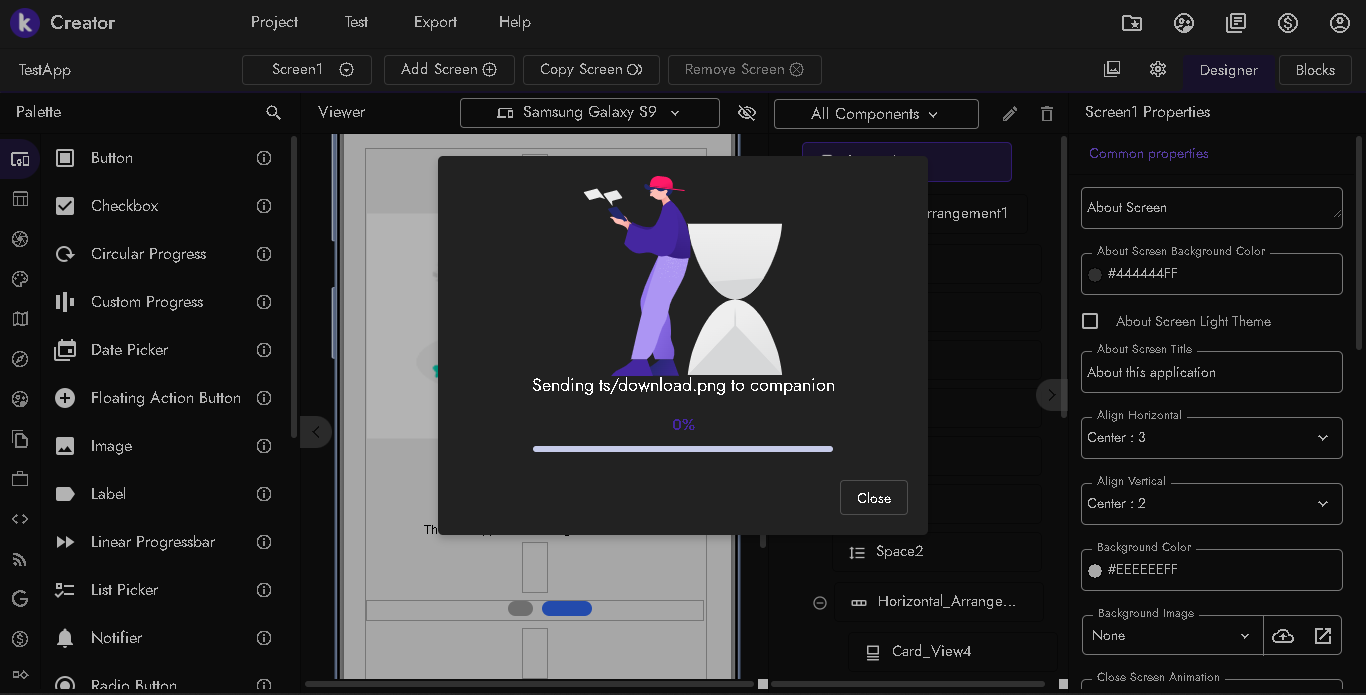
Task: Open the Align Horizontal dropdown
Action: click(x=1211, y=438)
